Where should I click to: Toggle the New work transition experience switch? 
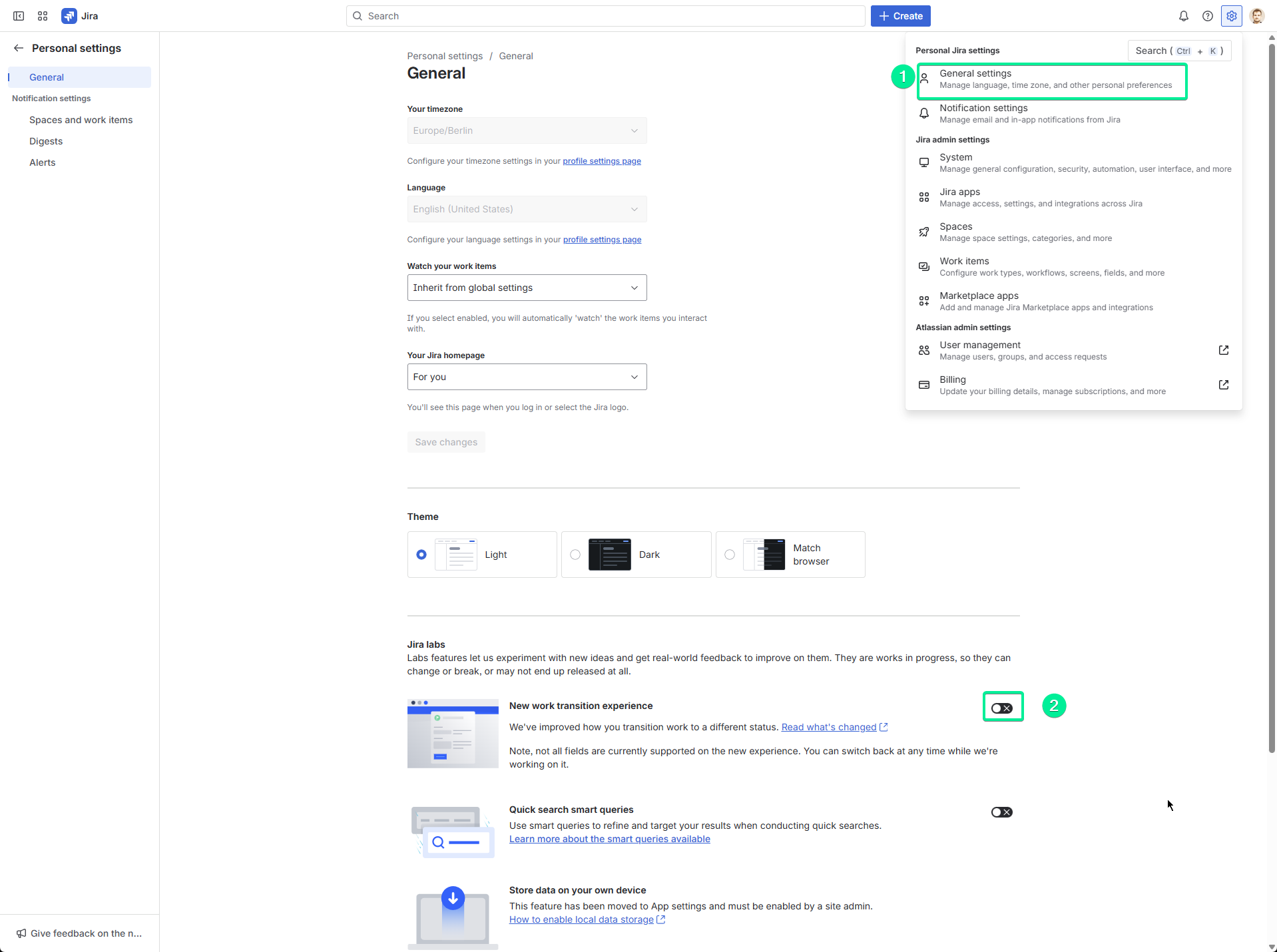coord(1001,708)
